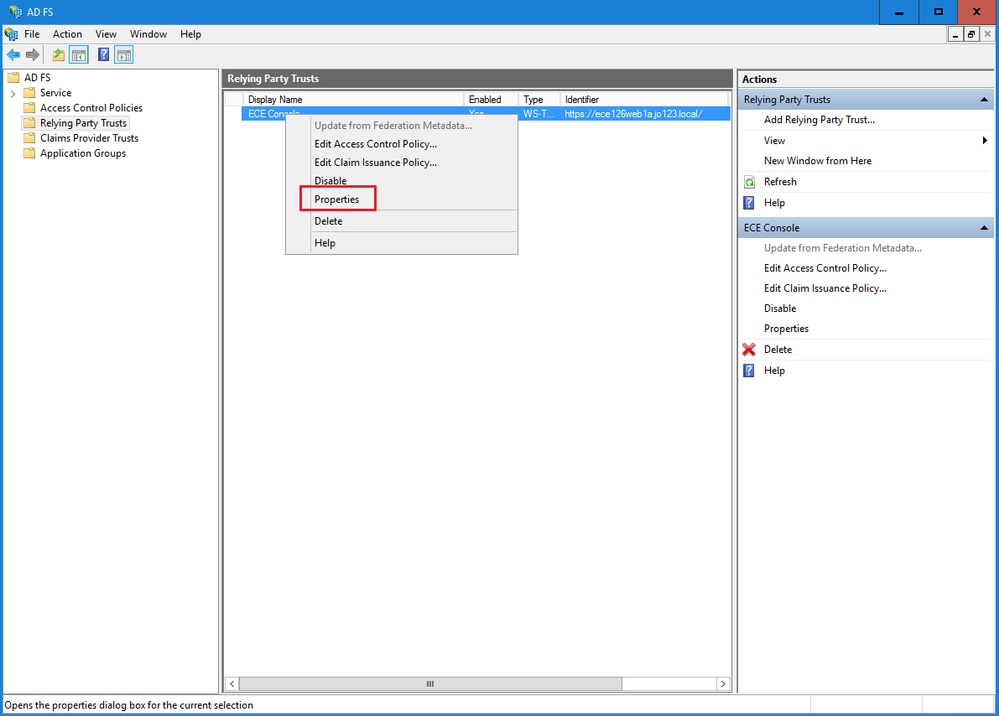Open the Help menu in menu bar
This screenshot has width=999, height=716.
point(190,34)
